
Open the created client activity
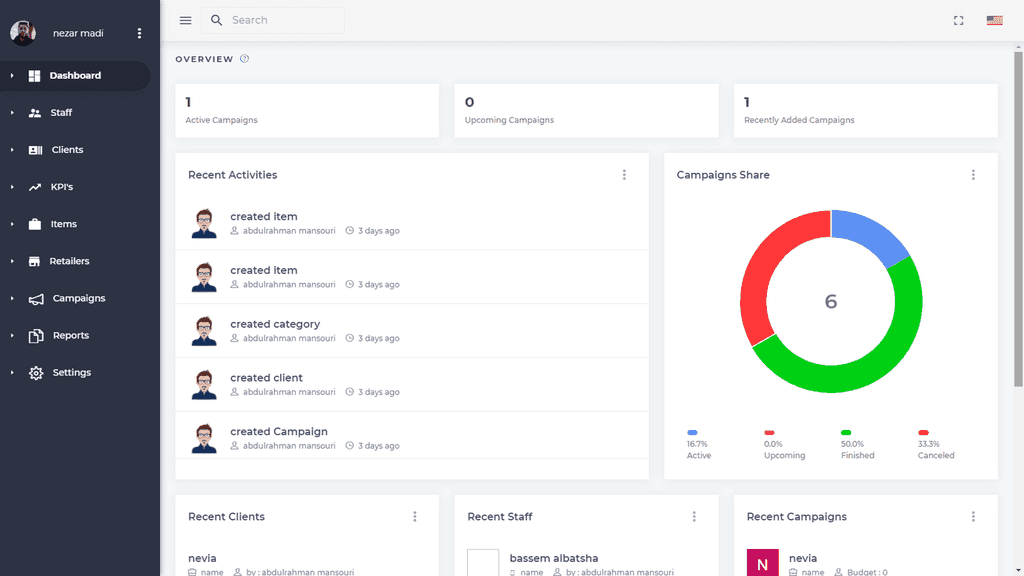tap(412, 385)
